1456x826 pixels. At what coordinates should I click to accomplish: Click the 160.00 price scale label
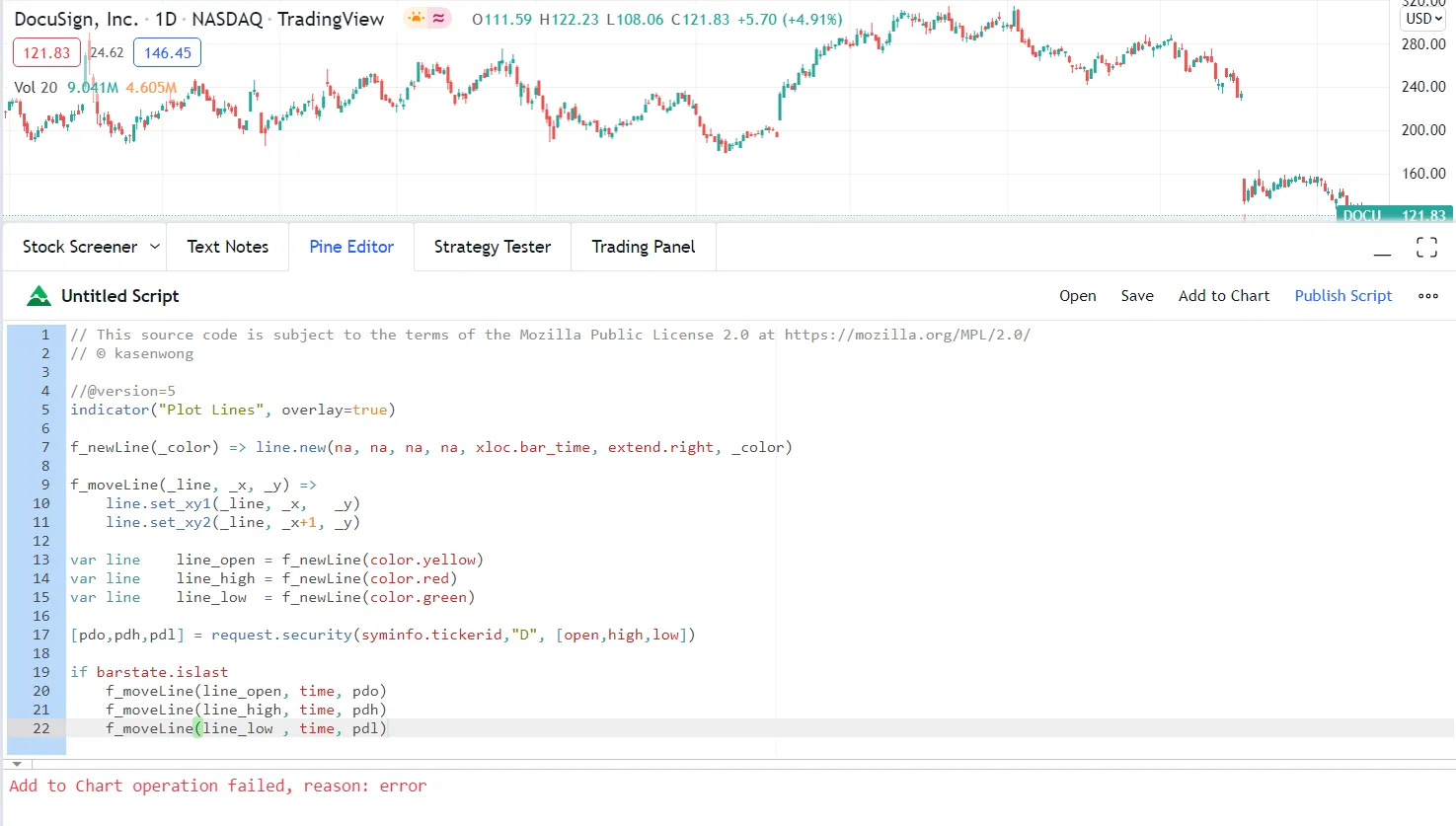1423,174
